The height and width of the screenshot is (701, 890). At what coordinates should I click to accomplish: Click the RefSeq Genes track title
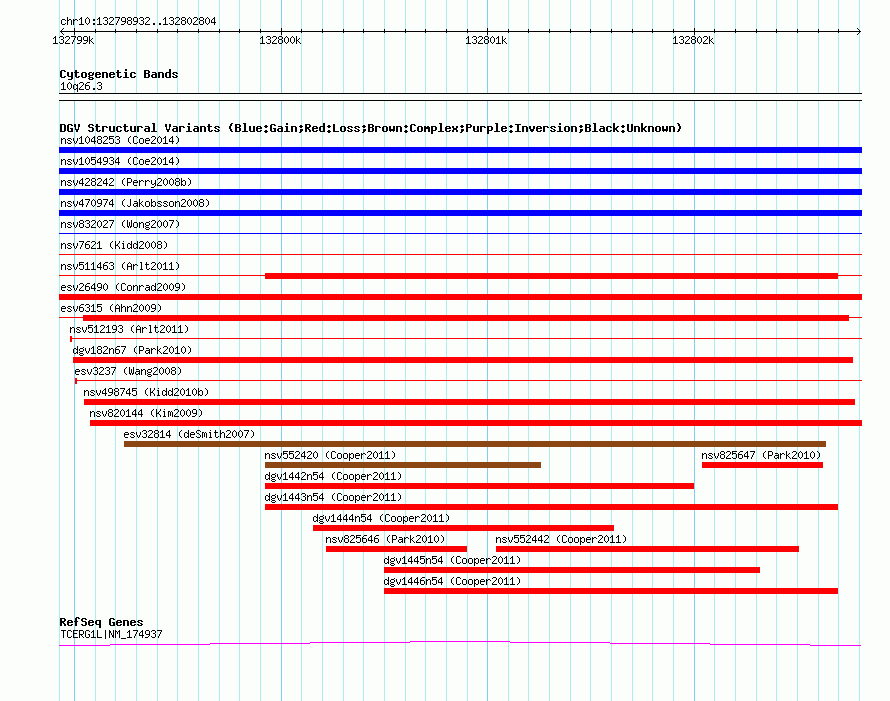tap(101, 622)
